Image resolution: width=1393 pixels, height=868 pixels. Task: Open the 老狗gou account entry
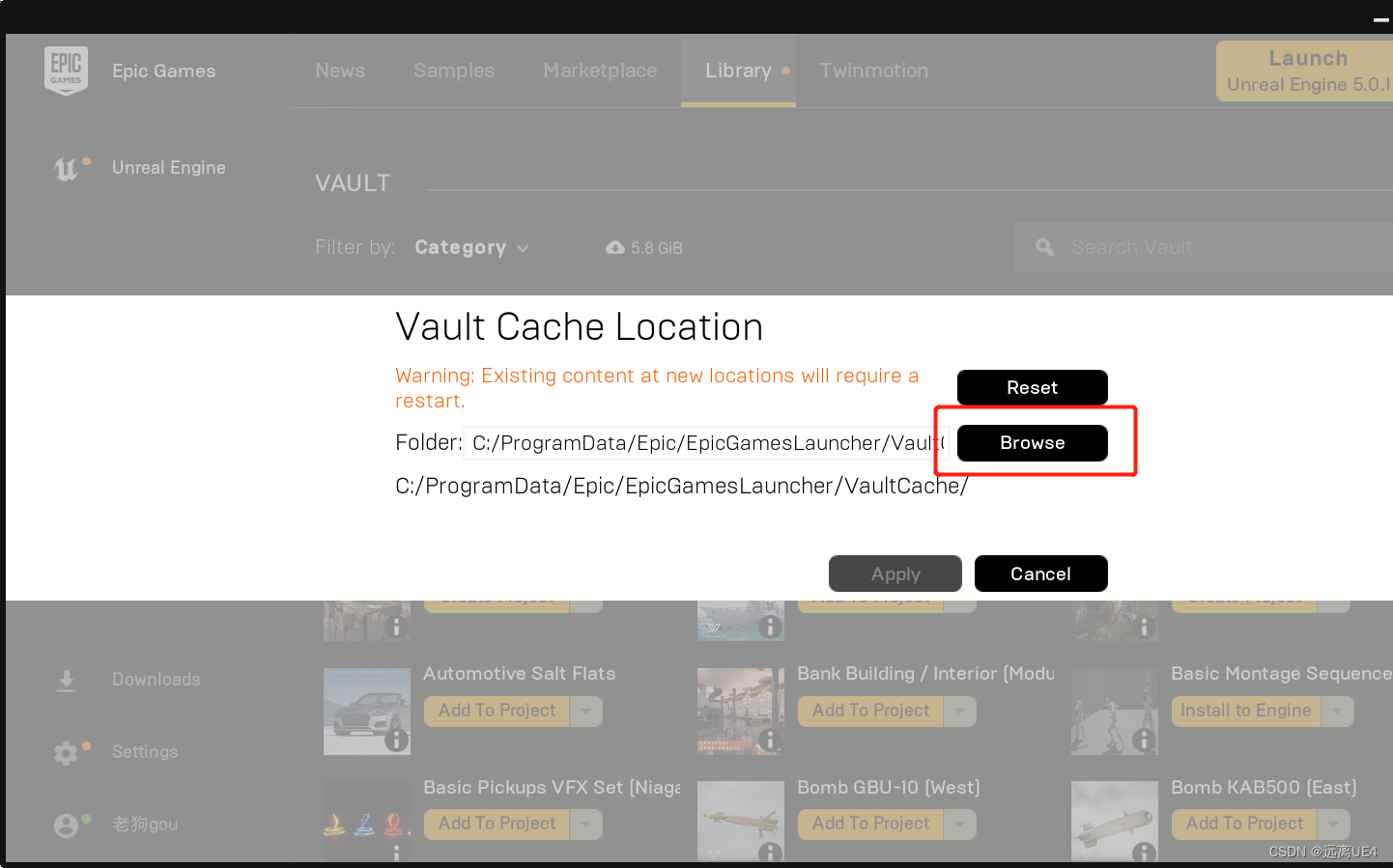pos(145,825)
